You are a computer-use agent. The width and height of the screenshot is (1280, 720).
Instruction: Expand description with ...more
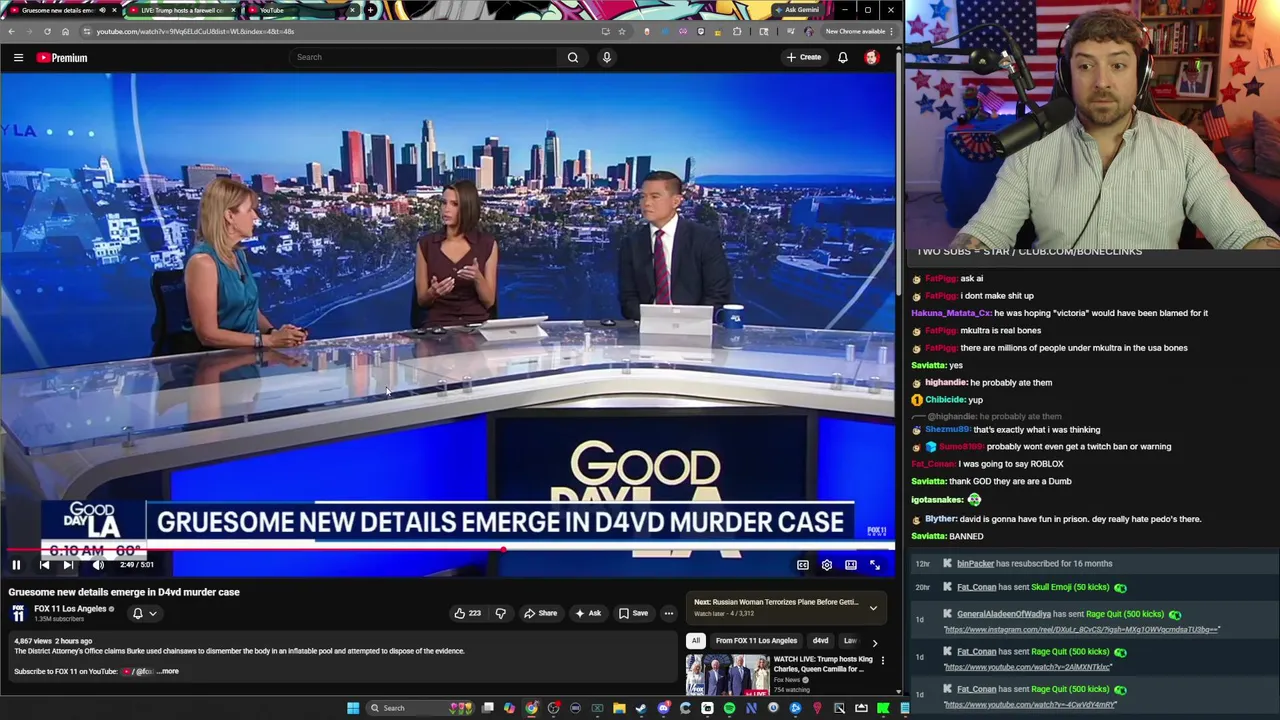point(169,671)
